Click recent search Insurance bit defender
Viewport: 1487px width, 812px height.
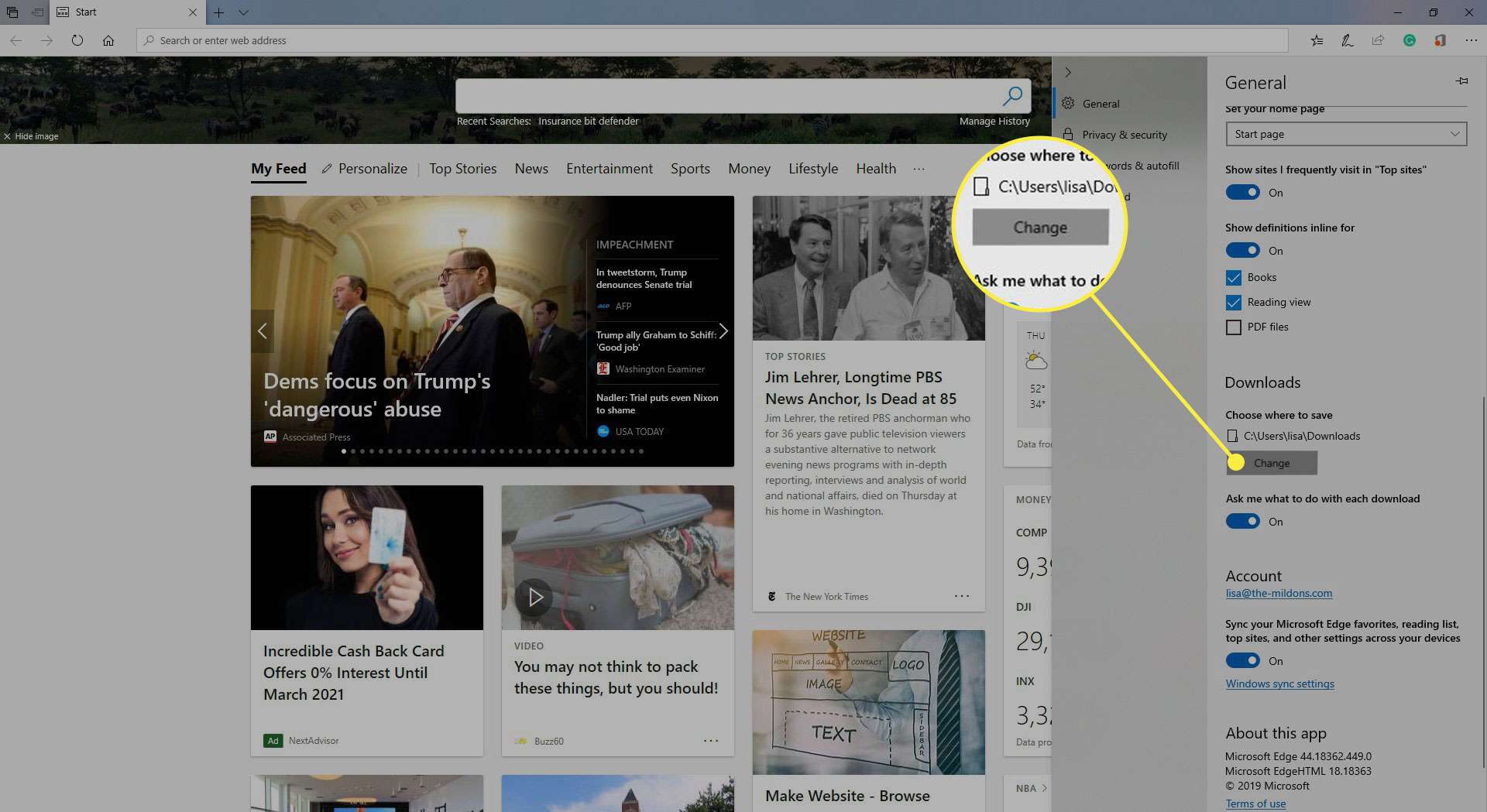click(589, 121)
